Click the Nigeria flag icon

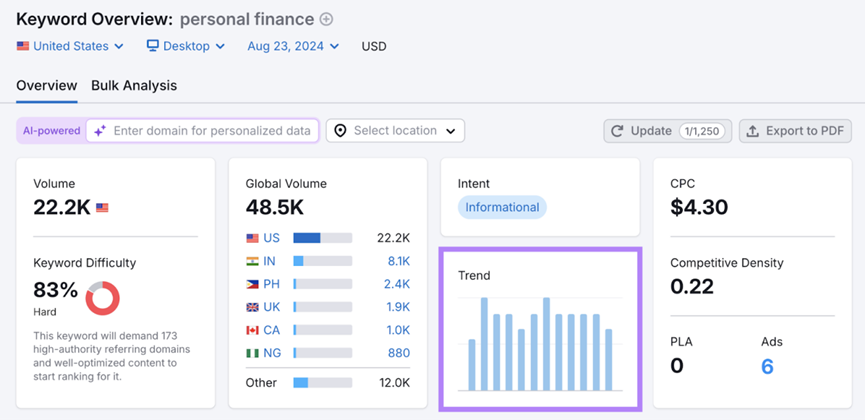click(252, 353)
